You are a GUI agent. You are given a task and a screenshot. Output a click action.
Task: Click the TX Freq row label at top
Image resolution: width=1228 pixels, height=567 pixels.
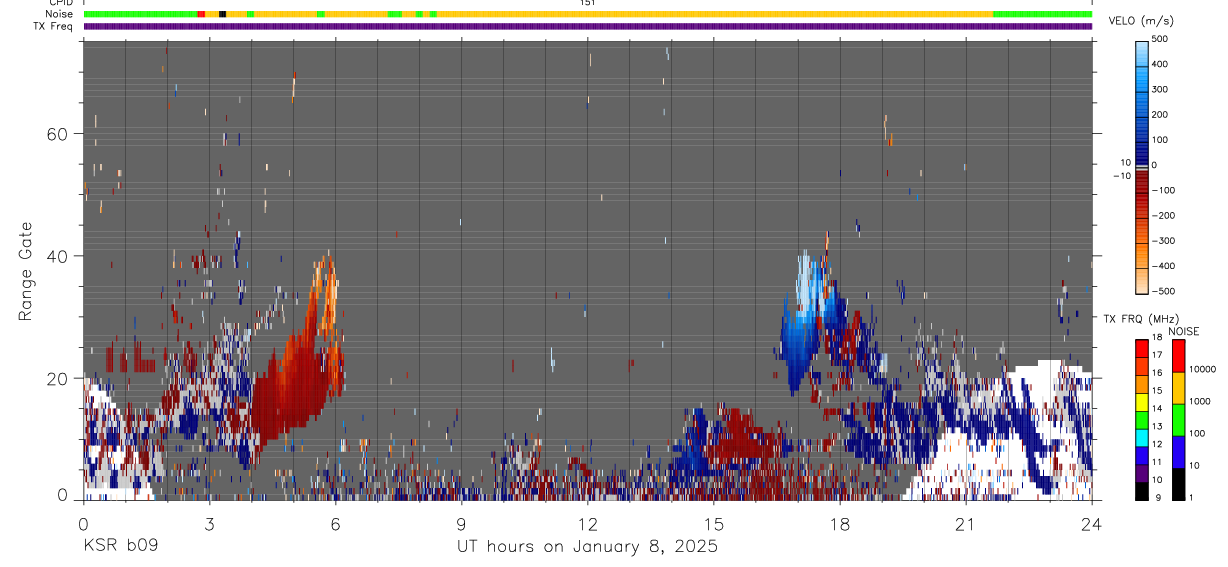click(54, 26)
